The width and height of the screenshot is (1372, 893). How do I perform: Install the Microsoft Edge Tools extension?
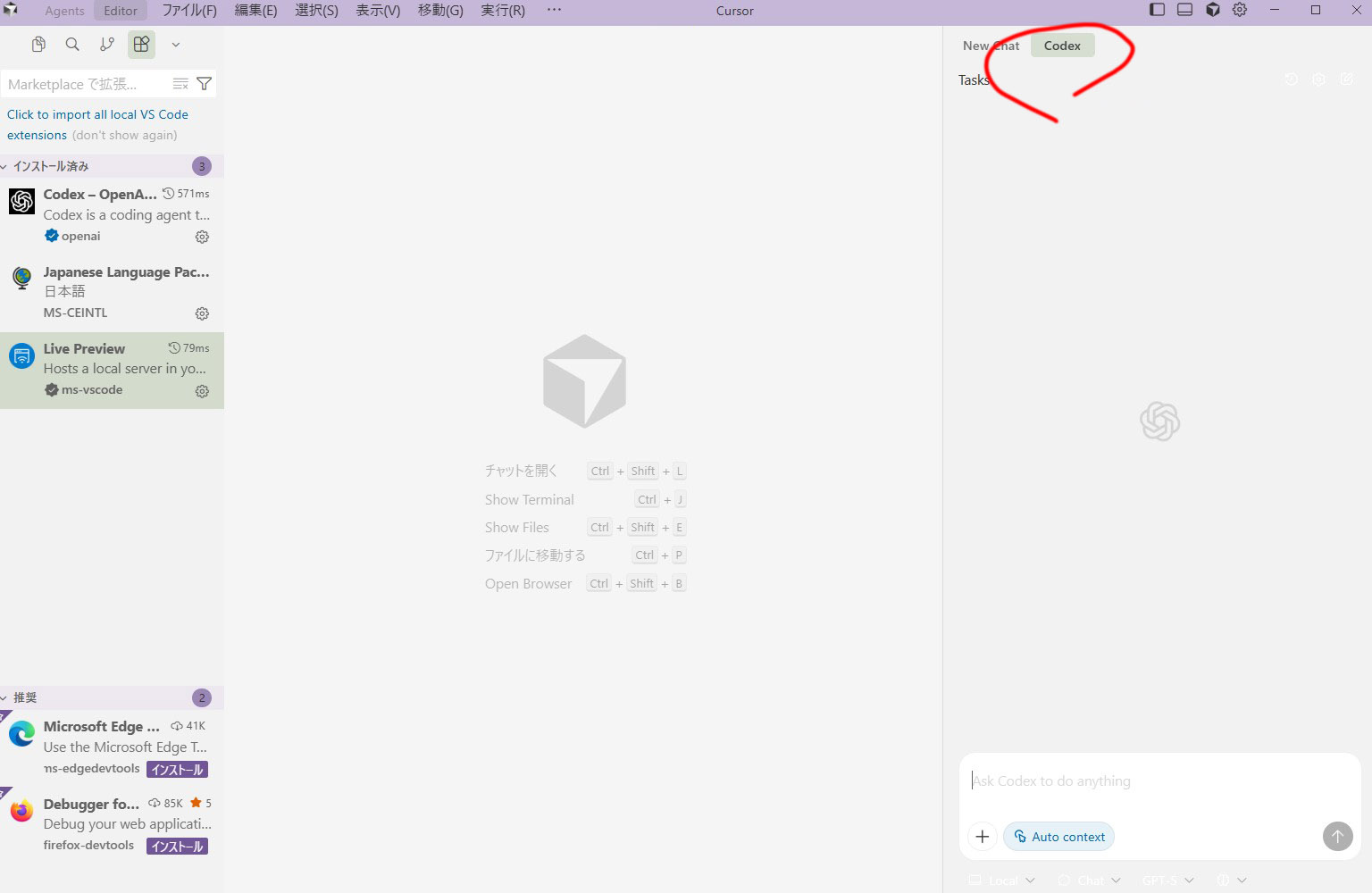coord(177,770)
